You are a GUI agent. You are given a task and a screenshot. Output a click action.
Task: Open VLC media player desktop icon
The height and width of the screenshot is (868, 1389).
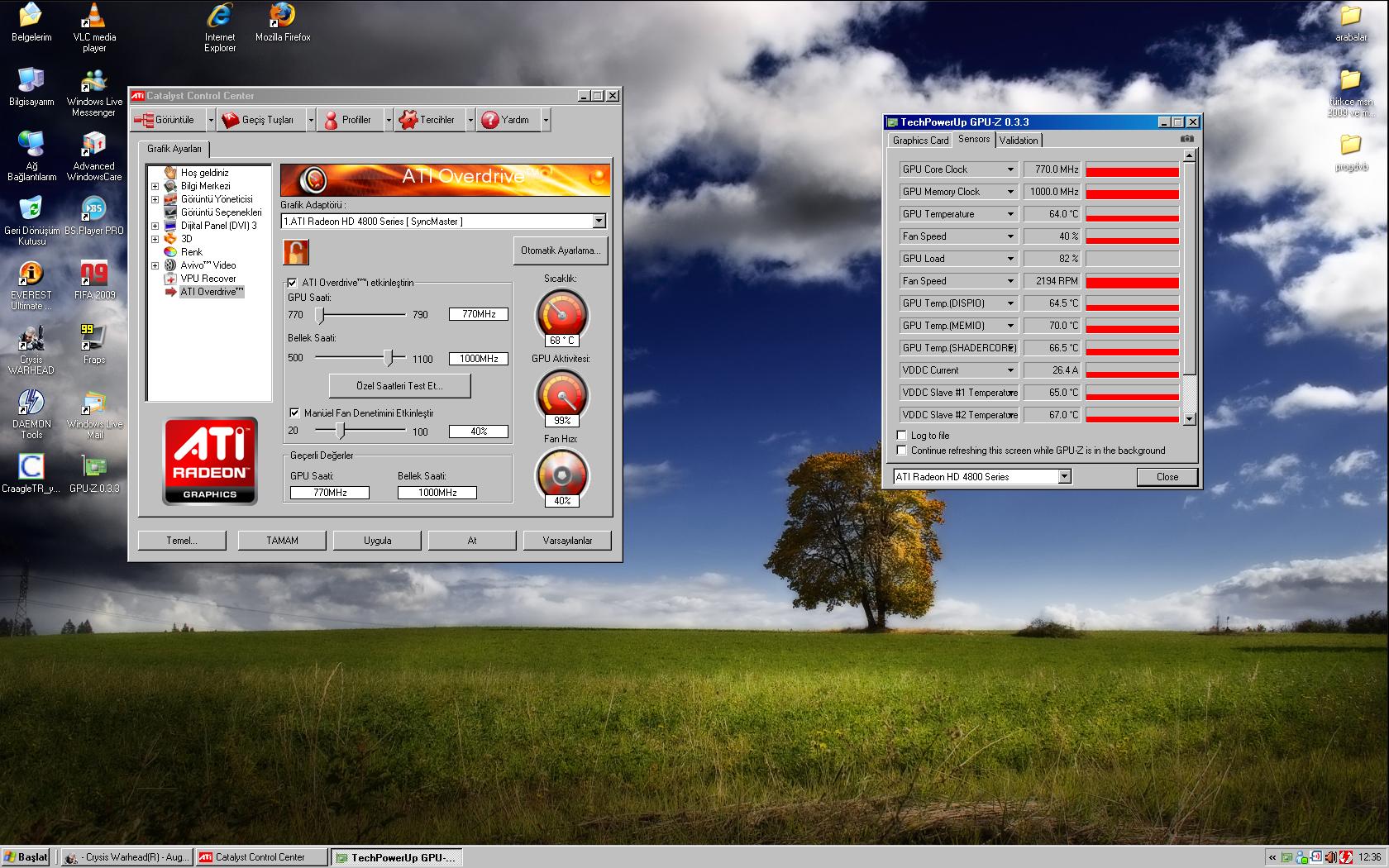pyautogui.click(x=94, y=27)
